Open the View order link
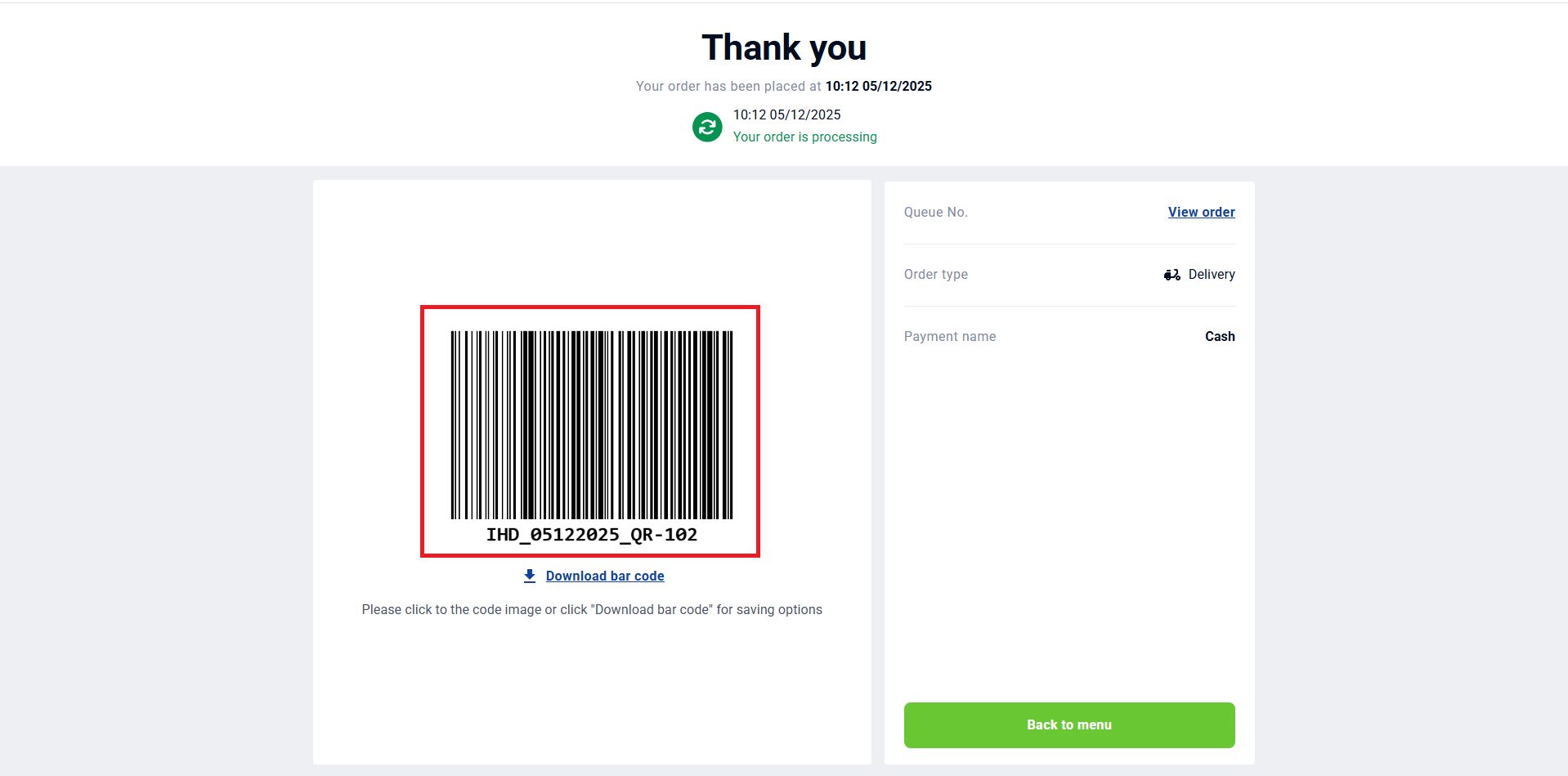Image resolution: width=1568 pixels, height=776 pixels. (x=1201, y=212)
